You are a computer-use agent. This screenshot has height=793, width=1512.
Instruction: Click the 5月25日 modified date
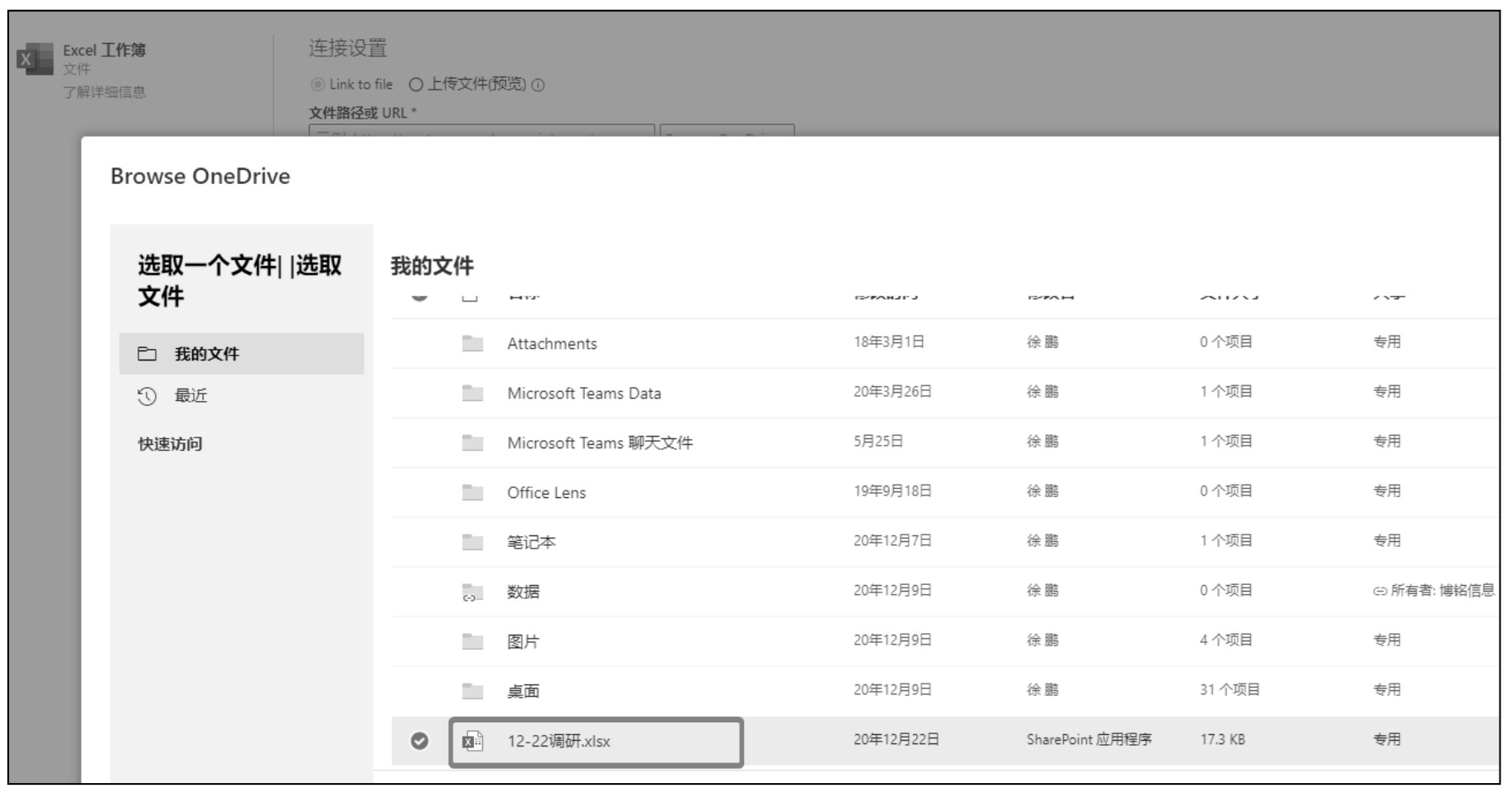tap(878, 442)
